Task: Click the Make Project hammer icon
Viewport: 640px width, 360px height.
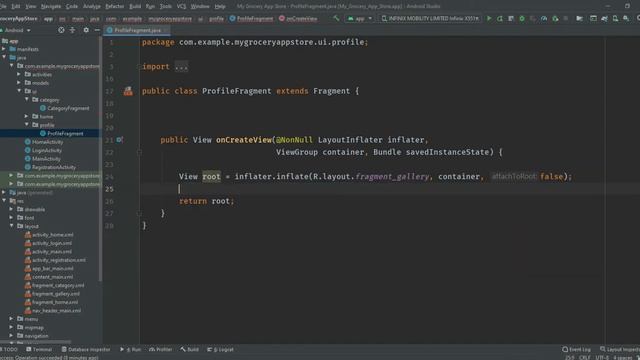Action: click(x=336, y=18)
